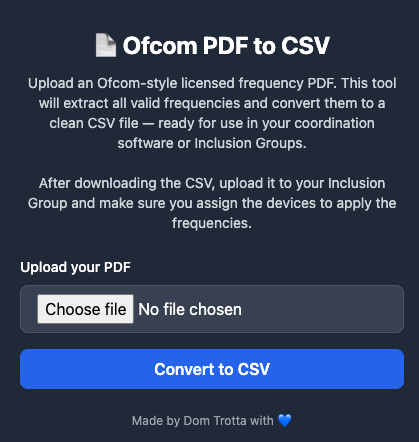Screen dimensions: 419x442
Task: Click the document page icon beside the title
Action: (x=106, y=45)
